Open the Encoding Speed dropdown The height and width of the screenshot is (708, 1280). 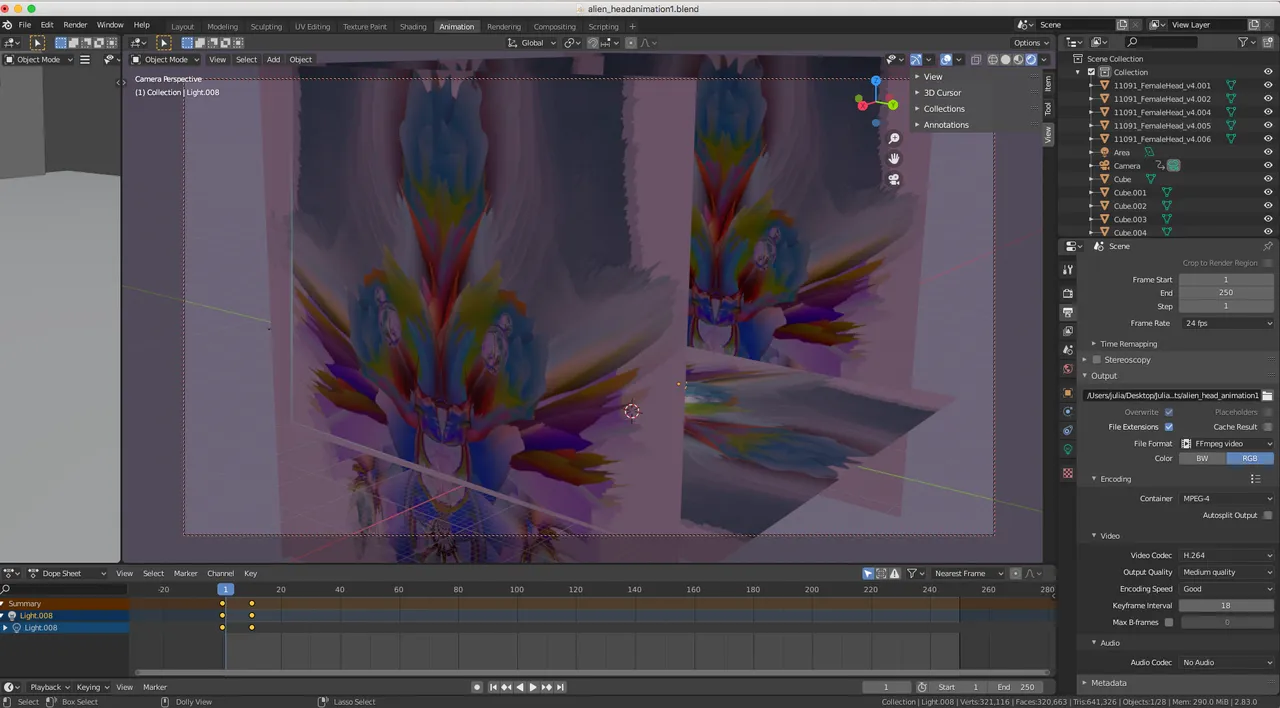(1226, 589)
